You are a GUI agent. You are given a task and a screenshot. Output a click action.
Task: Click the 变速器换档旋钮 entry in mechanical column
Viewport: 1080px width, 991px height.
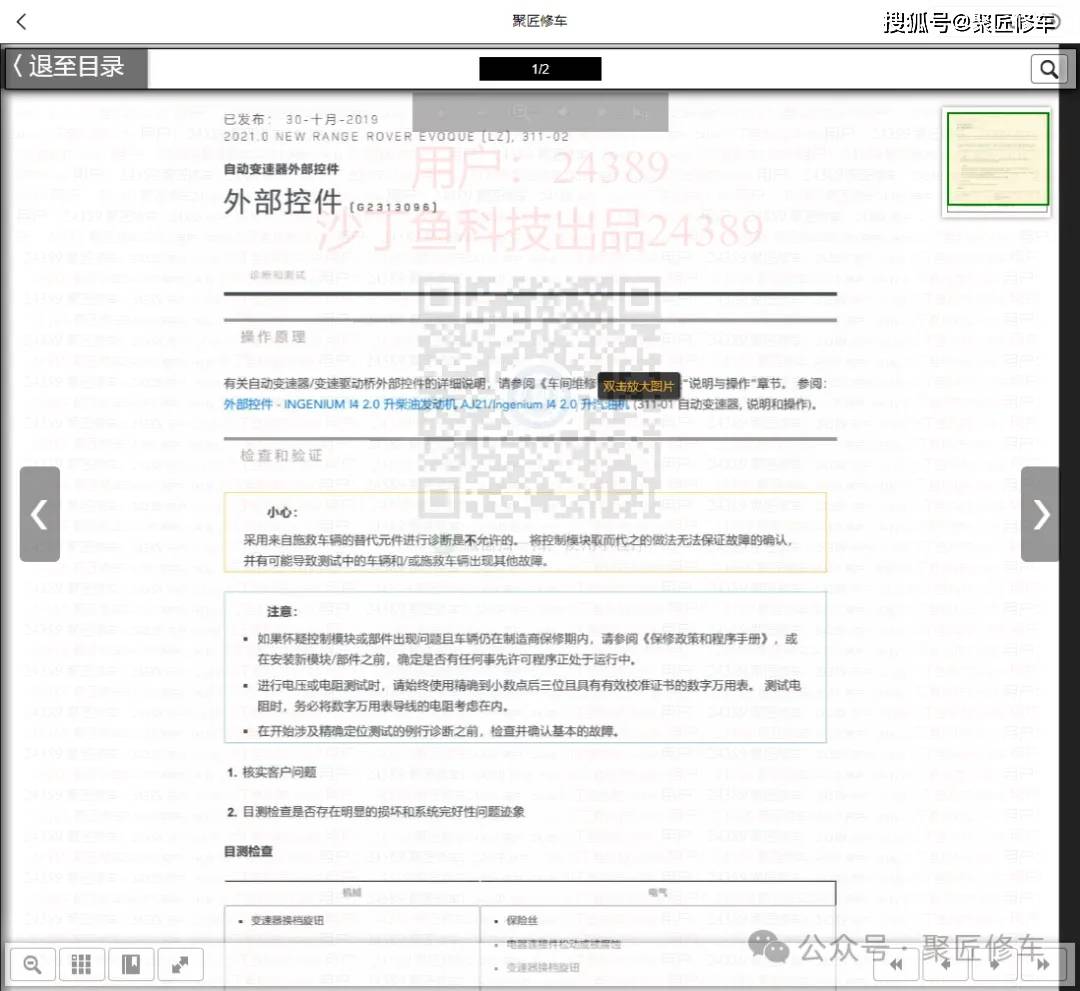coord(287,920)
